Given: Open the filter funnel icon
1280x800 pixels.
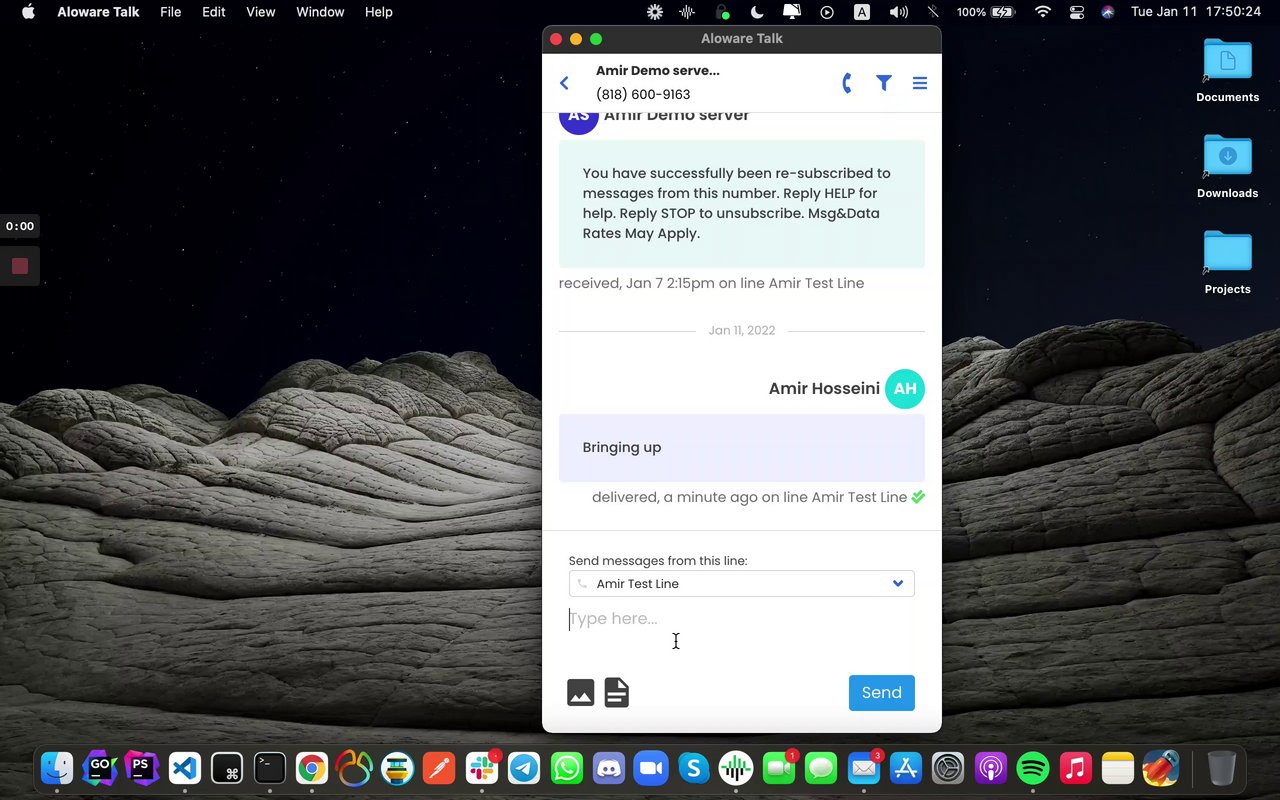Looking at the screenshot, I should [884, 83].
